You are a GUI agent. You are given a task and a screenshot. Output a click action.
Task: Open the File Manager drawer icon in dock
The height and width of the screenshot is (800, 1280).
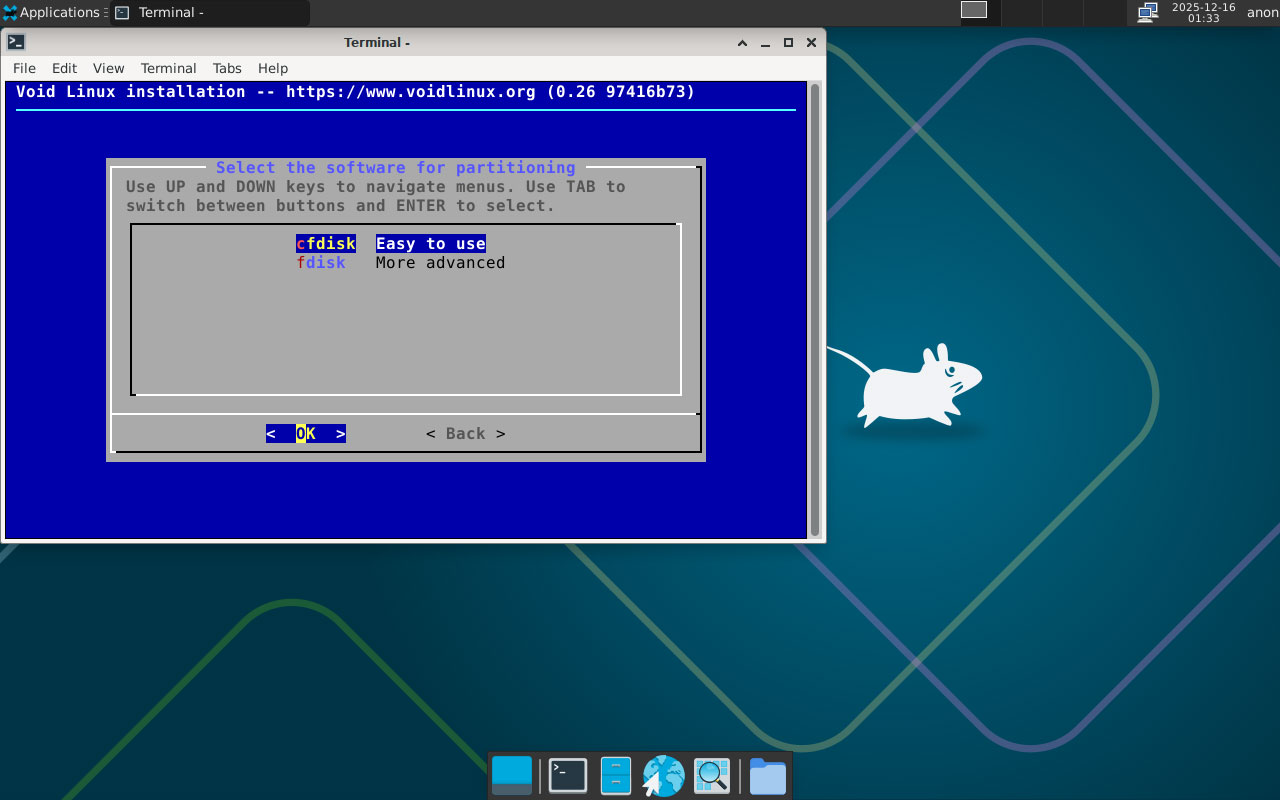615,776
